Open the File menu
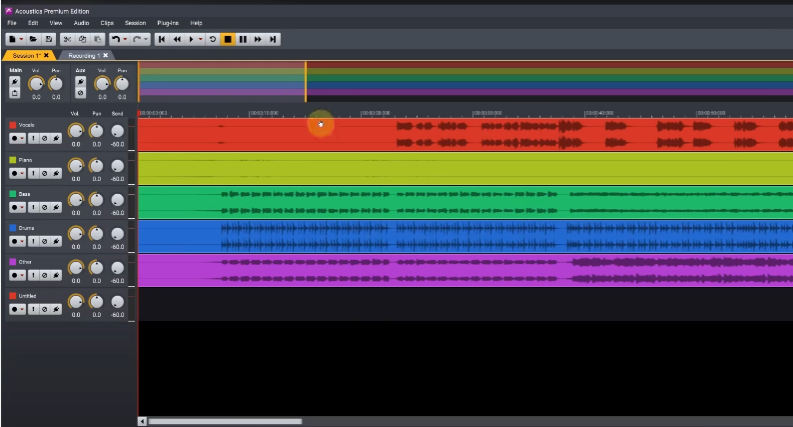The width and height of the screenshot is (793, 427). (x=12, y=23)
